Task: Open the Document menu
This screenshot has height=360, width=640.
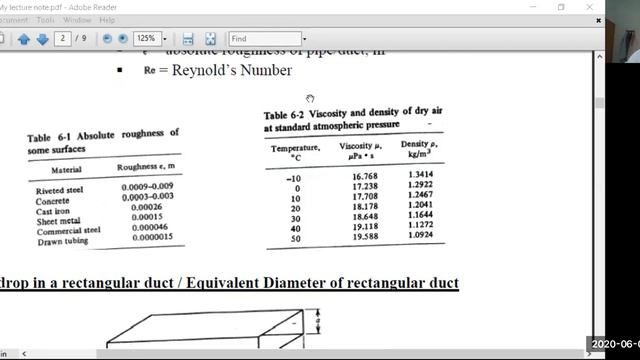Action: (x=12, y=20)
